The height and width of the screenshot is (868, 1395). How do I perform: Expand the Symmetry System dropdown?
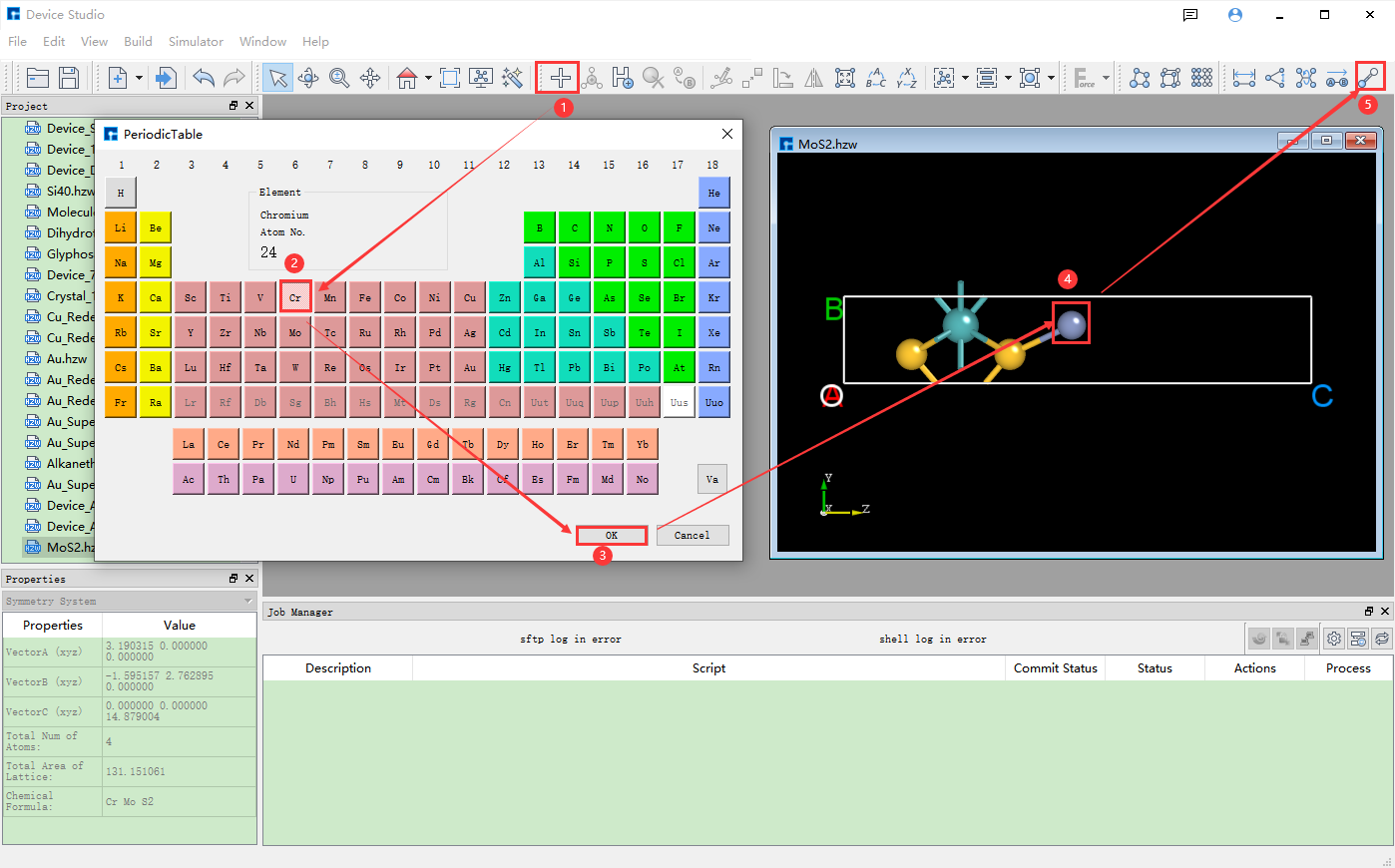[x=248, y=602]
